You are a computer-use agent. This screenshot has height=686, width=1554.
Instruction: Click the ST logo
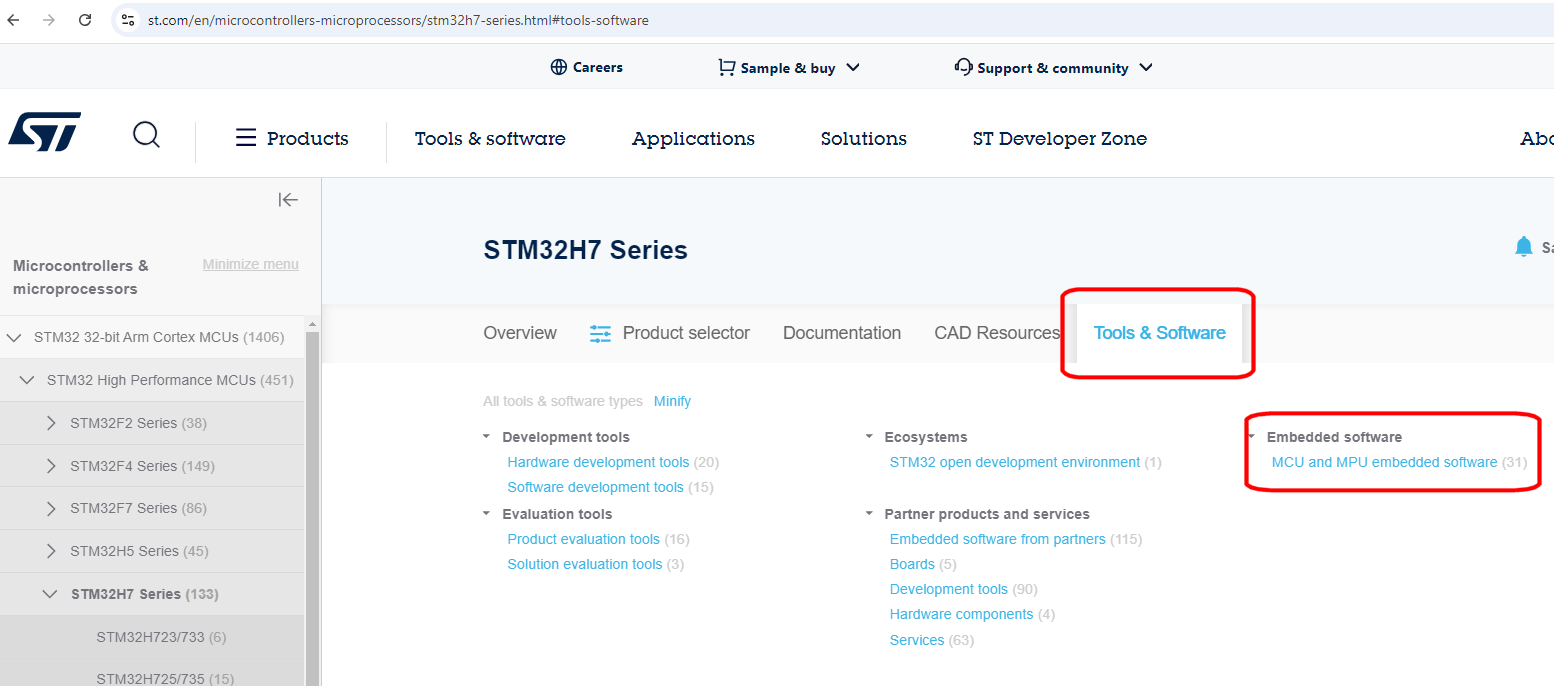pos(44,131)
